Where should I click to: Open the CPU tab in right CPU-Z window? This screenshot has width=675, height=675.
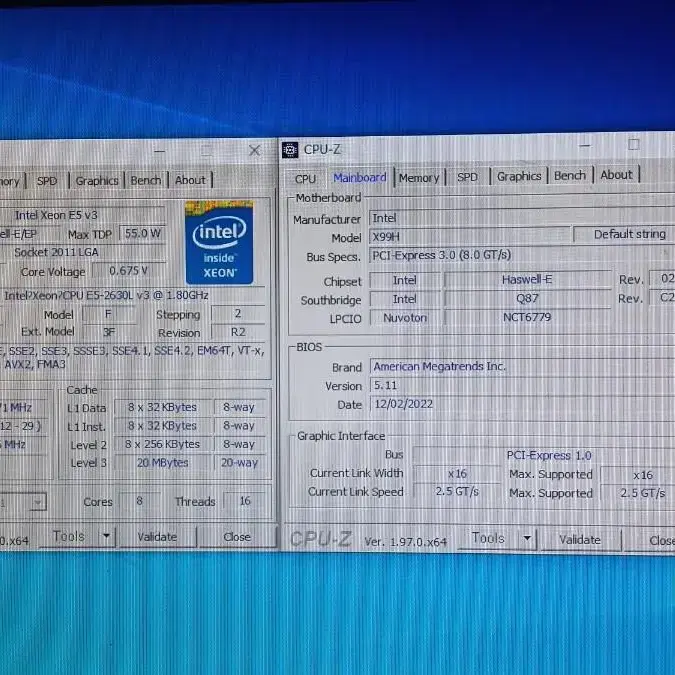305,179
